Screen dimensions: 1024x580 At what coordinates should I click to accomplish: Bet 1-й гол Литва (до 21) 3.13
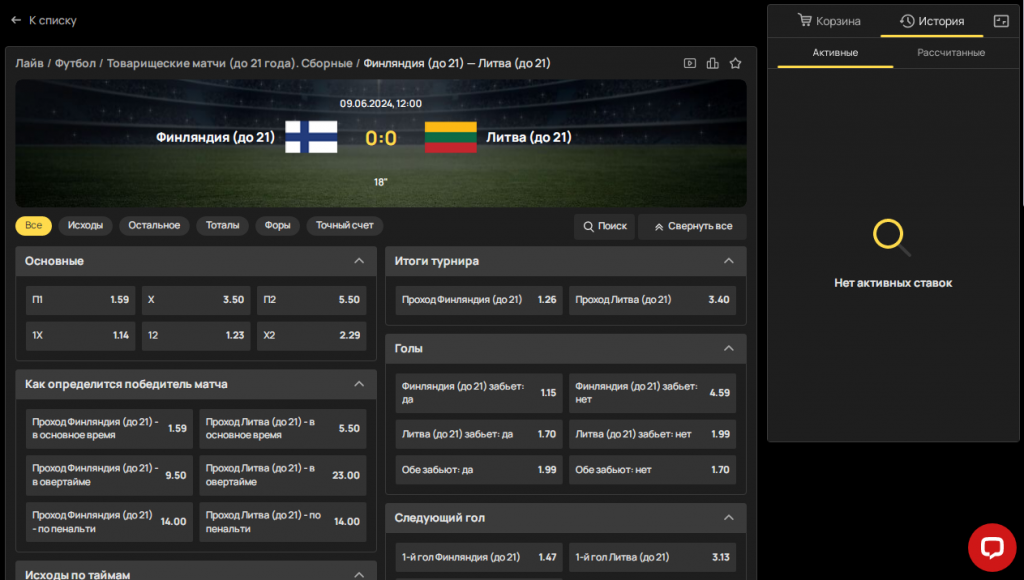(x=652, y=557)
